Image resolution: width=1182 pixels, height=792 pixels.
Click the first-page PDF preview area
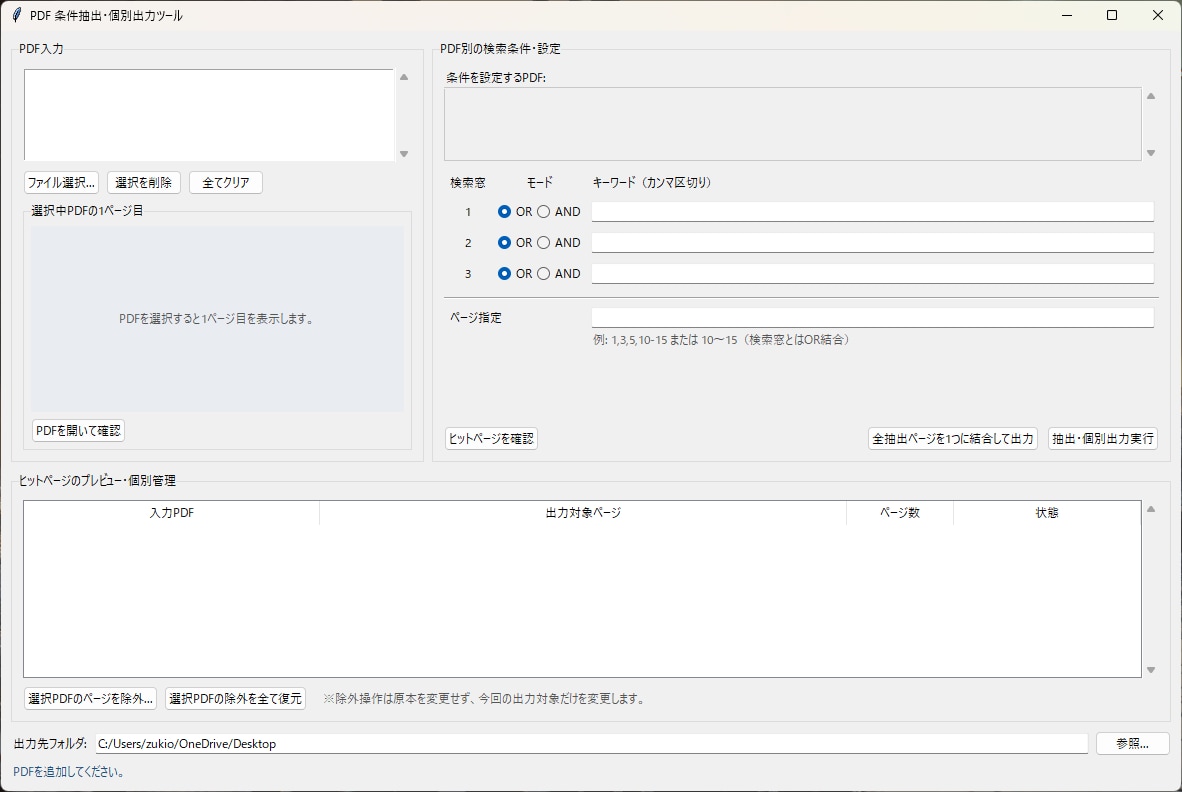click(217, 319)
